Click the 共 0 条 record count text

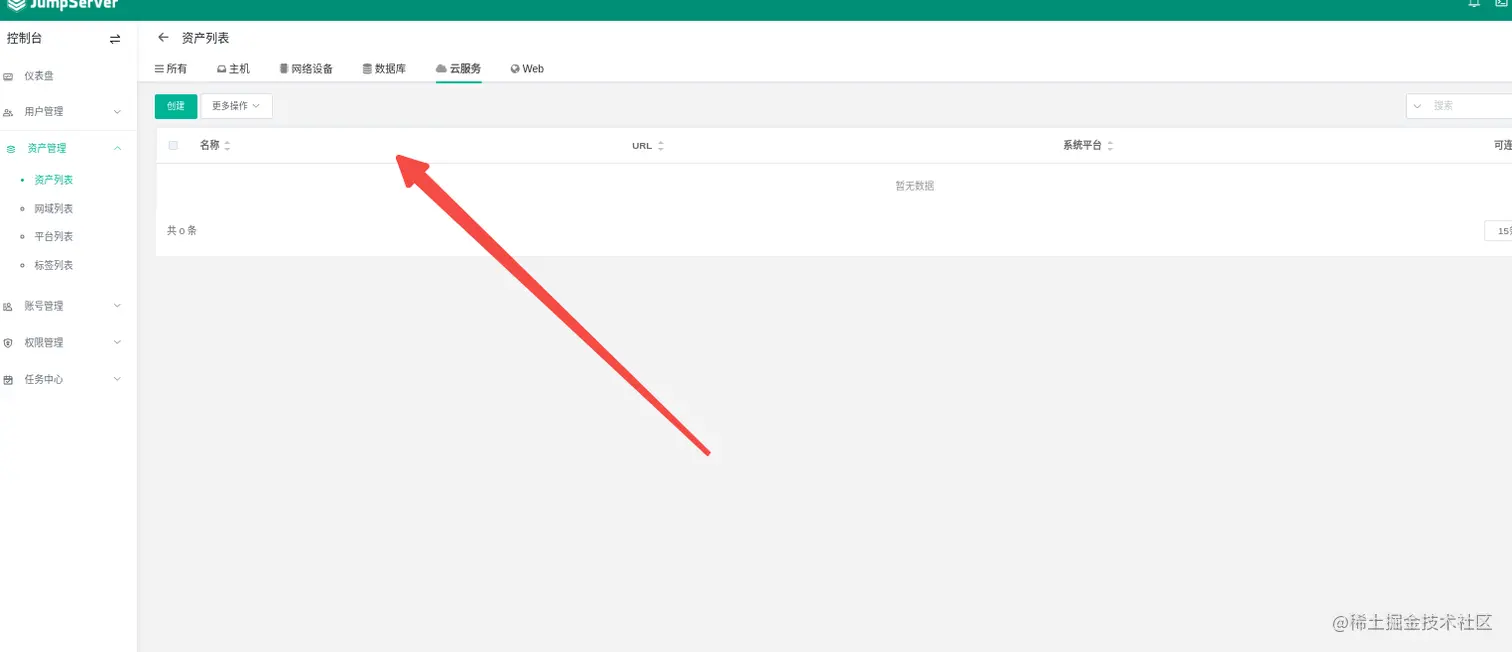[182, 231]
